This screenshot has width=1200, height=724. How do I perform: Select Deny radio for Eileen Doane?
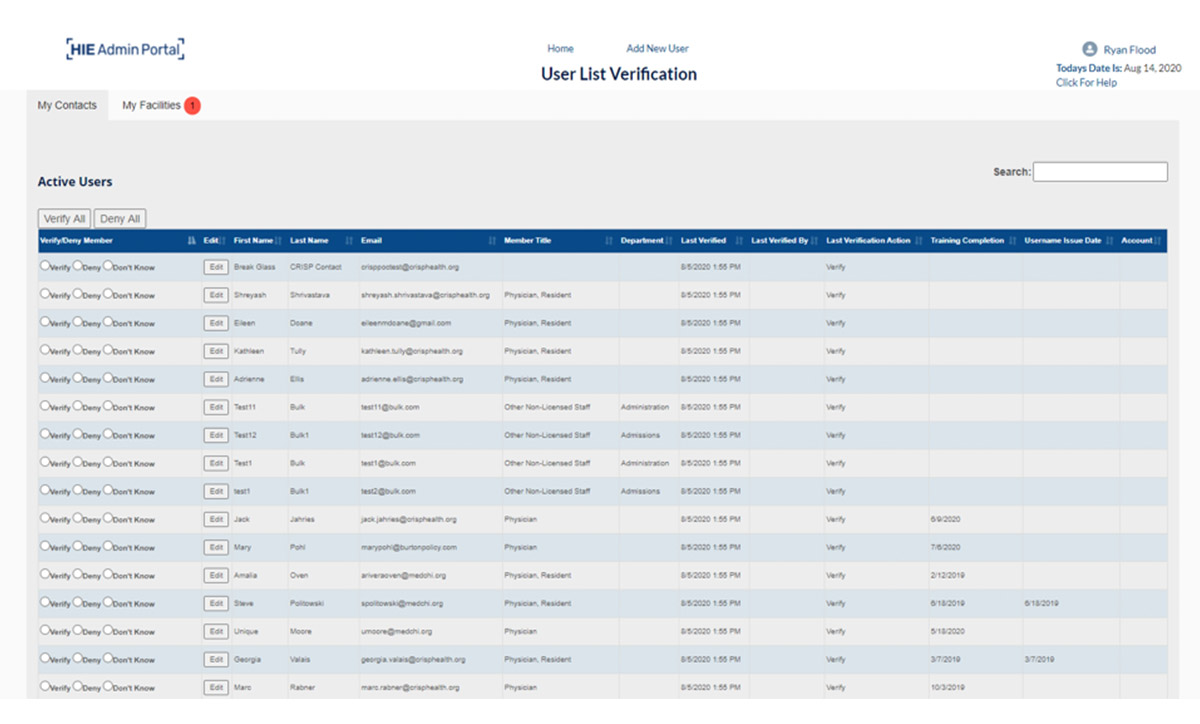tap(77, 322)
